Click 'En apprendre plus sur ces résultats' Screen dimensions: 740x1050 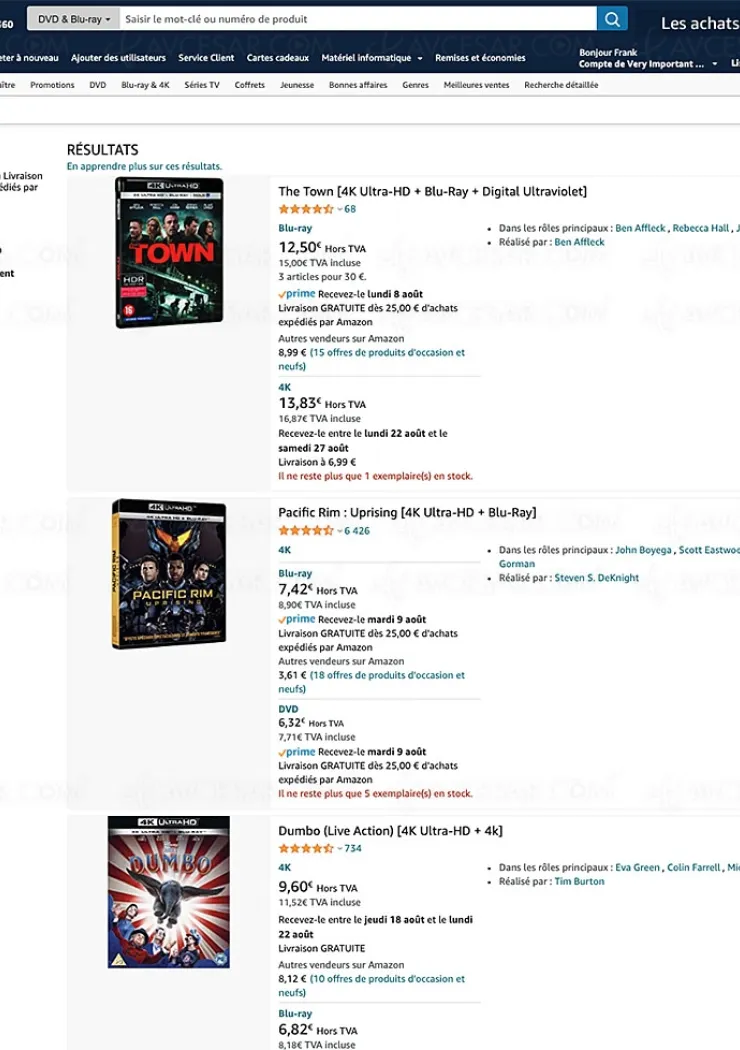pos(144,166)
